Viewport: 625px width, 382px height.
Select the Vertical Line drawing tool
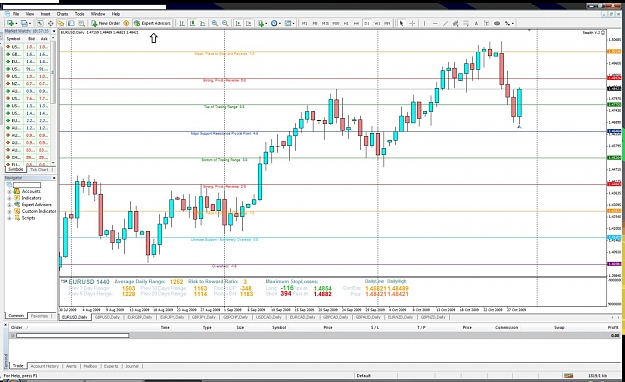(424, 23)
